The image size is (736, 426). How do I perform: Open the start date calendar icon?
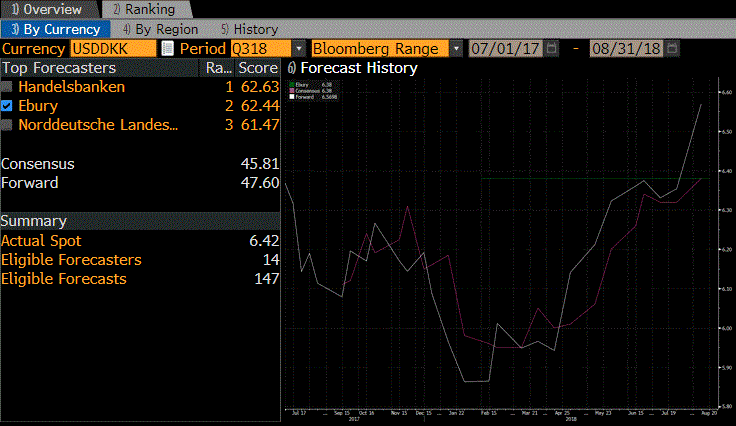pyautogui.click(x=552, y=48)
